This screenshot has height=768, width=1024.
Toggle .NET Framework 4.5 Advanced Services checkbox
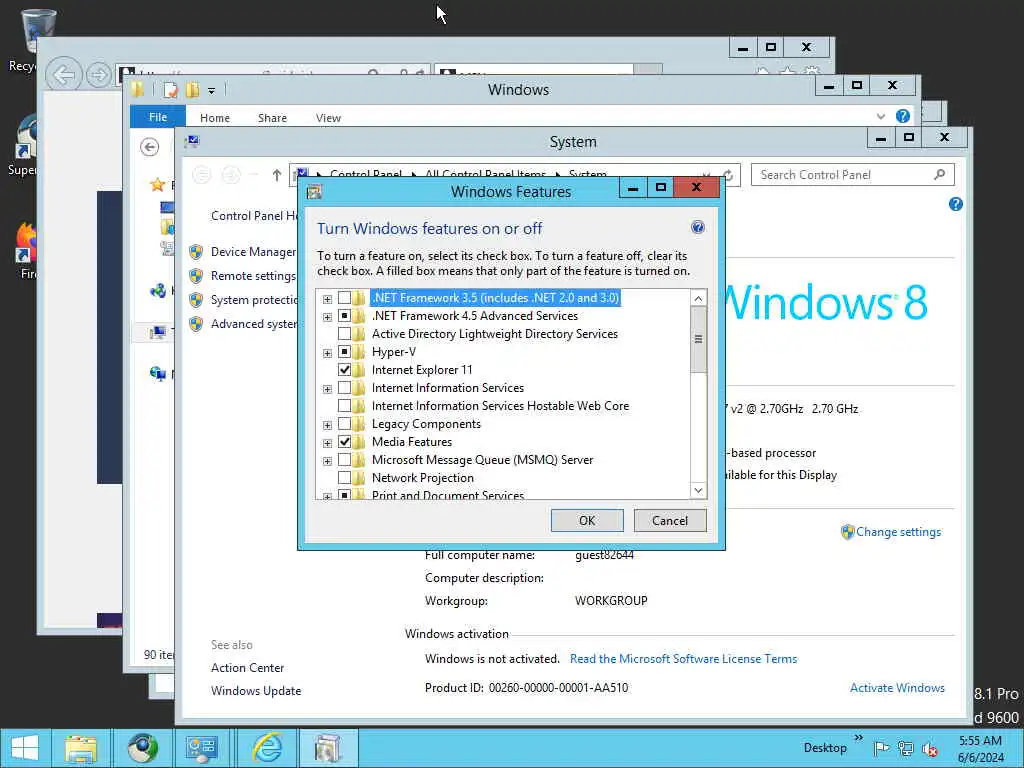[344, 316]
